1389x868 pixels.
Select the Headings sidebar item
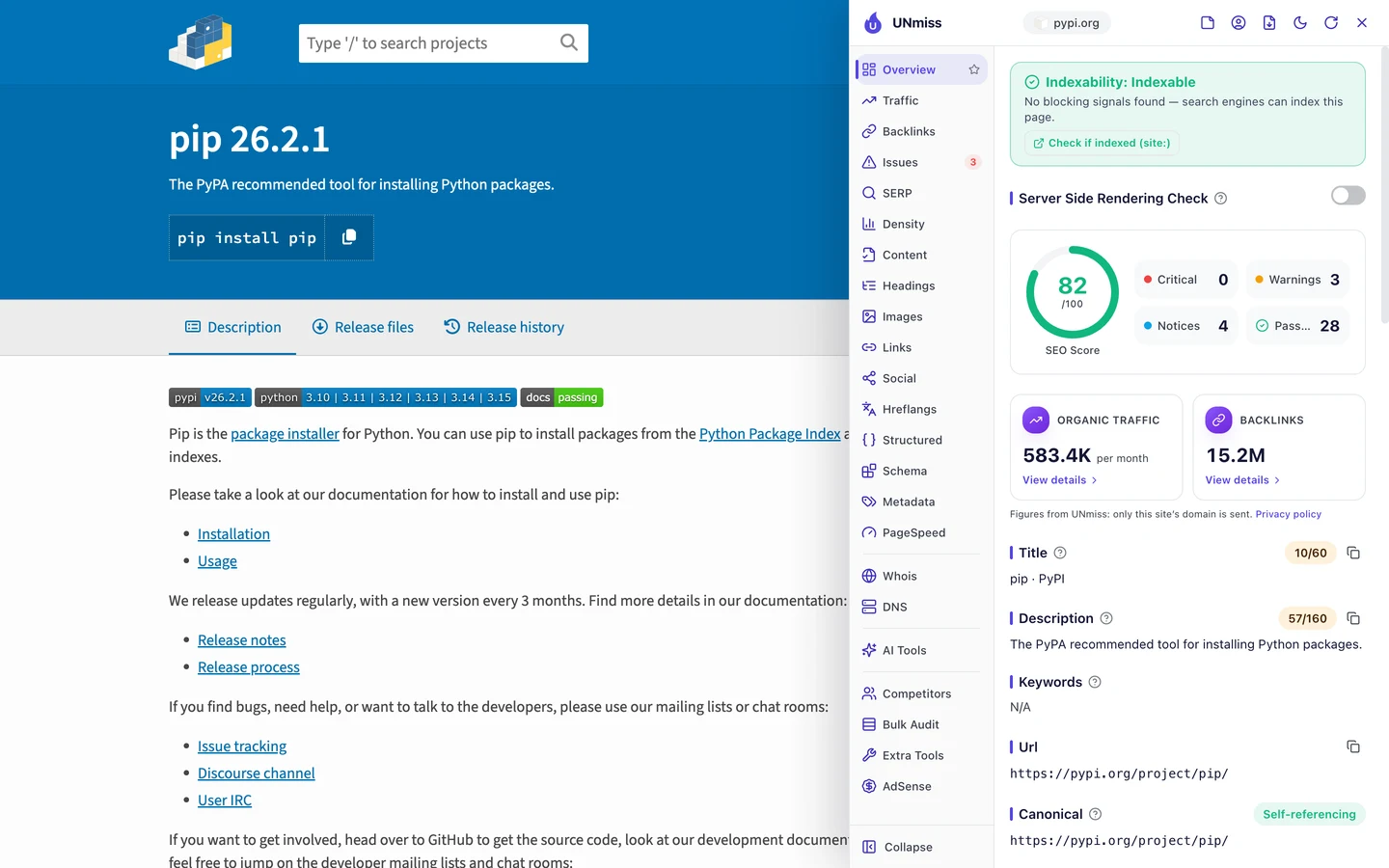point(921,285)
